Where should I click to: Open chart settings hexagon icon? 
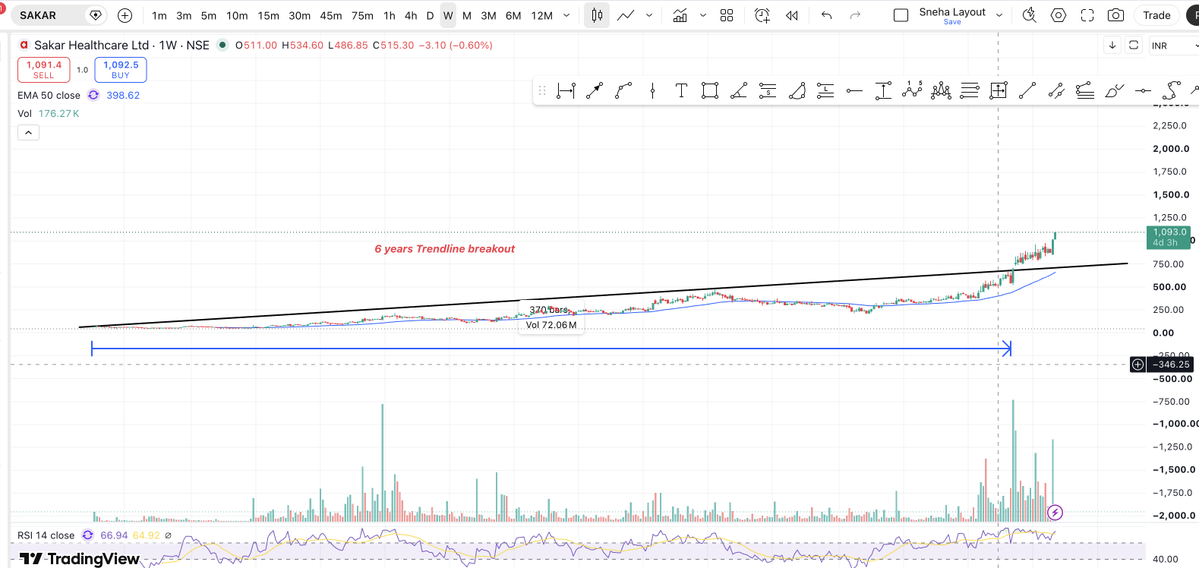click(1058, 15)
